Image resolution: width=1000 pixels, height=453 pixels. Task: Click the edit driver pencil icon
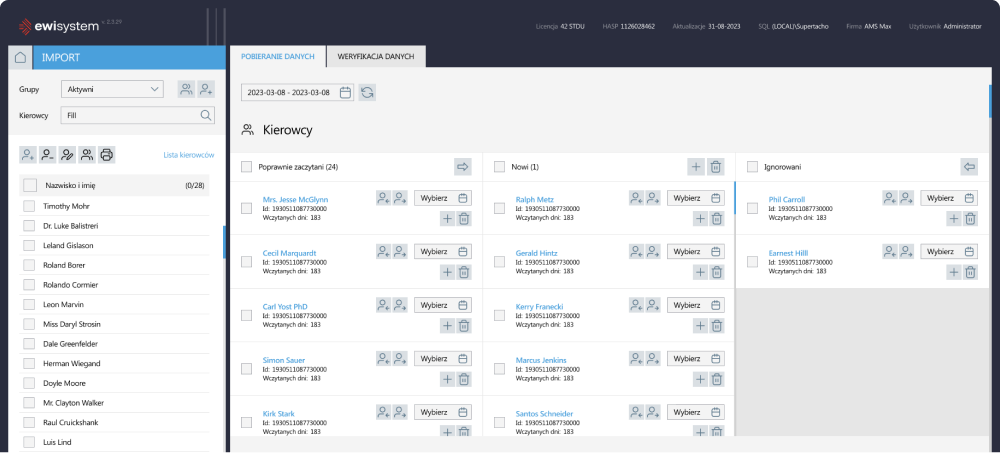(67, 154)
